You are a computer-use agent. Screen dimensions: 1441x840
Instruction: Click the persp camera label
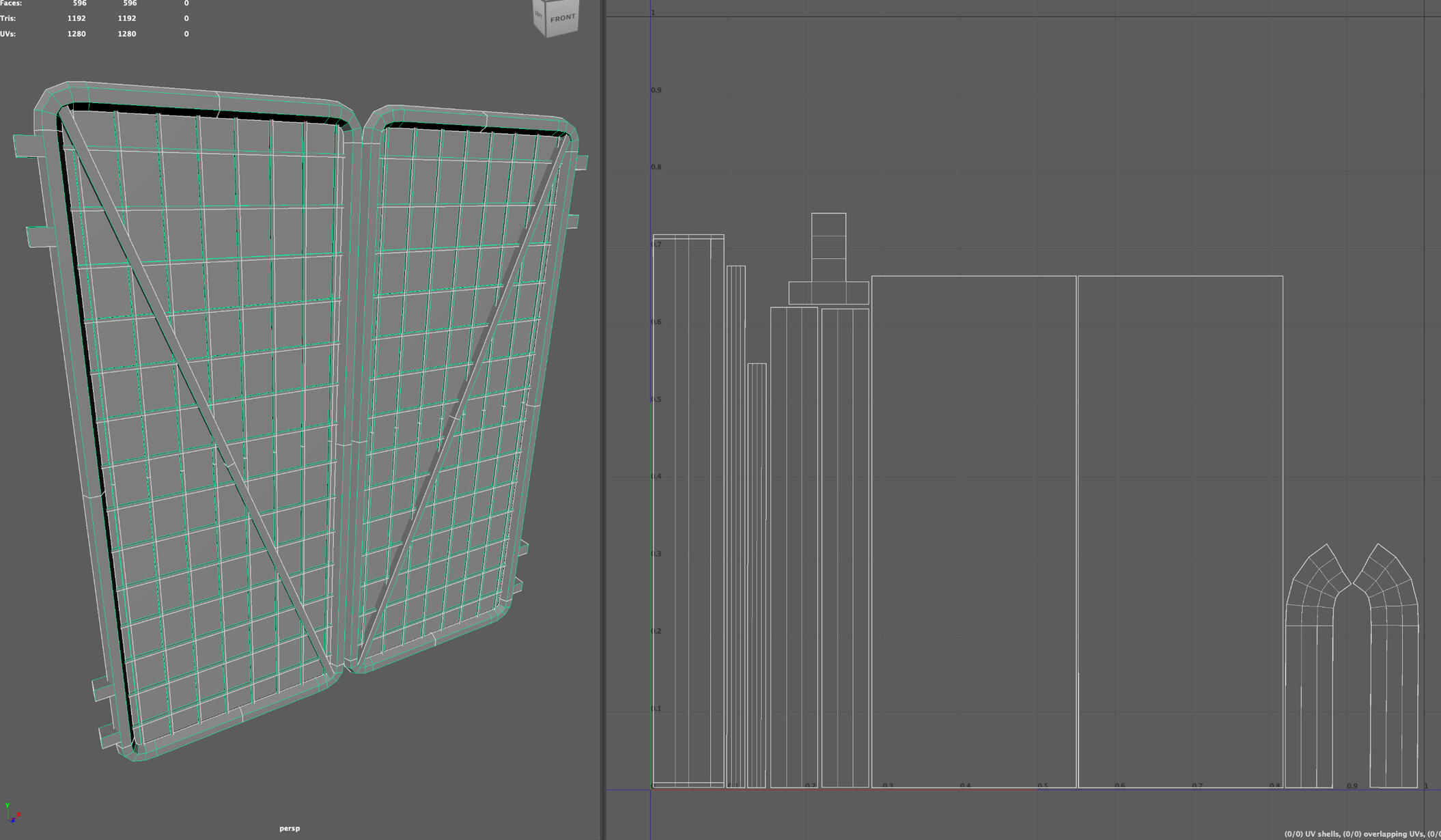coord(290,828)
